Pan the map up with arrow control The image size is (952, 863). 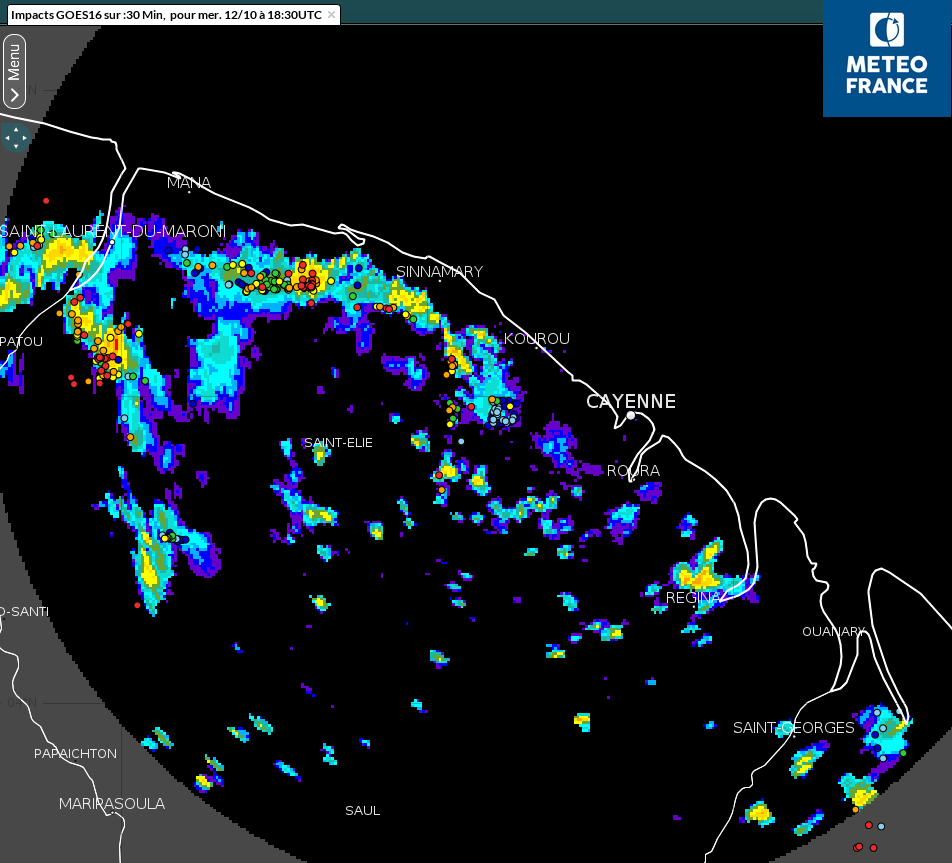coord(15,128)
